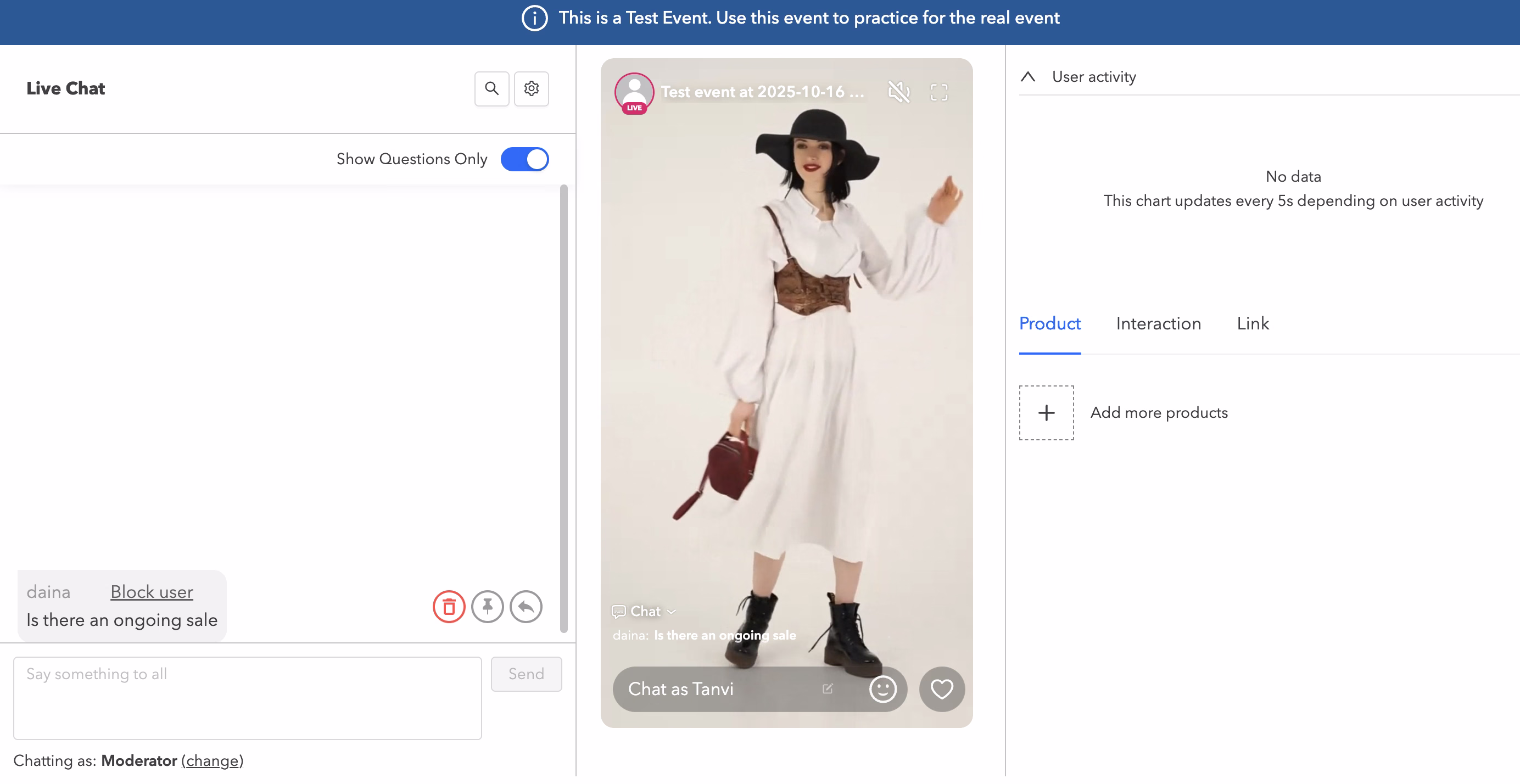Send a heart like on video
This screenshot has width=1520, height=784.
pyautogui.click(x=941, y=689)
